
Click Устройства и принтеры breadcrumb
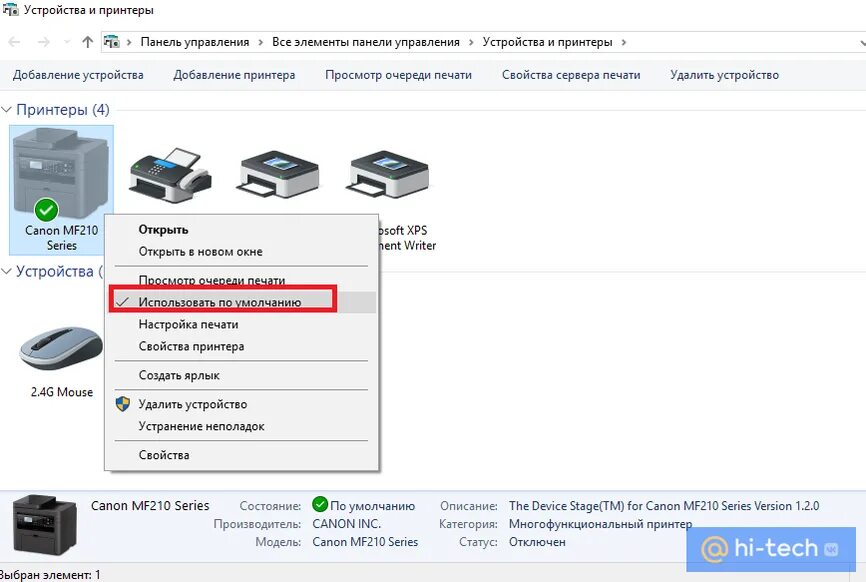(x=547, y=43)
